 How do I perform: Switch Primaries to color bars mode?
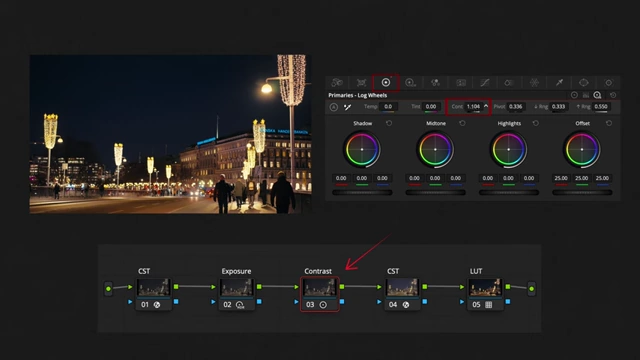pyautogui.click(x=586, y=95)
